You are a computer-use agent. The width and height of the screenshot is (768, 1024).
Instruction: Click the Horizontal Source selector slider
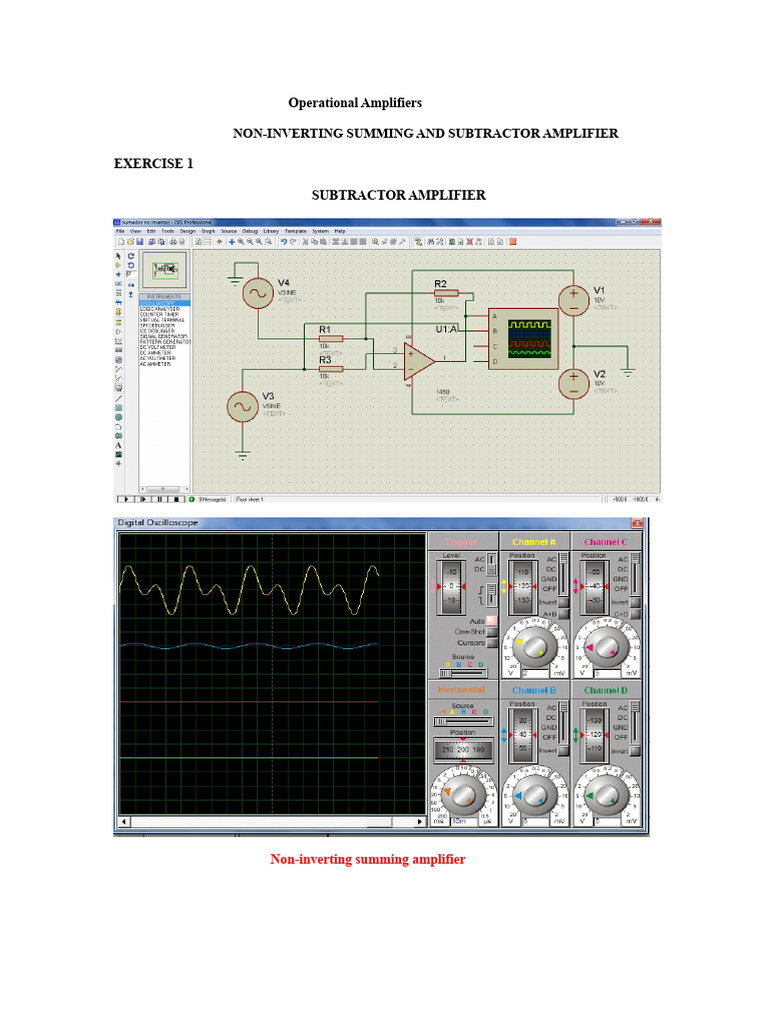coord(463,722)
